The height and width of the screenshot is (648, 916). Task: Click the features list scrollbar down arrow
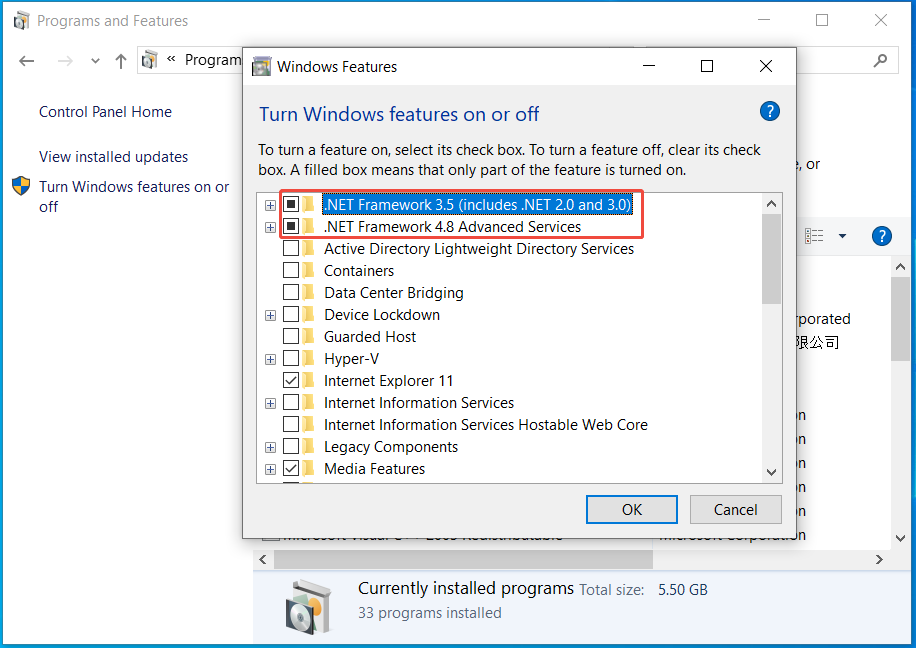click(771, 472)
